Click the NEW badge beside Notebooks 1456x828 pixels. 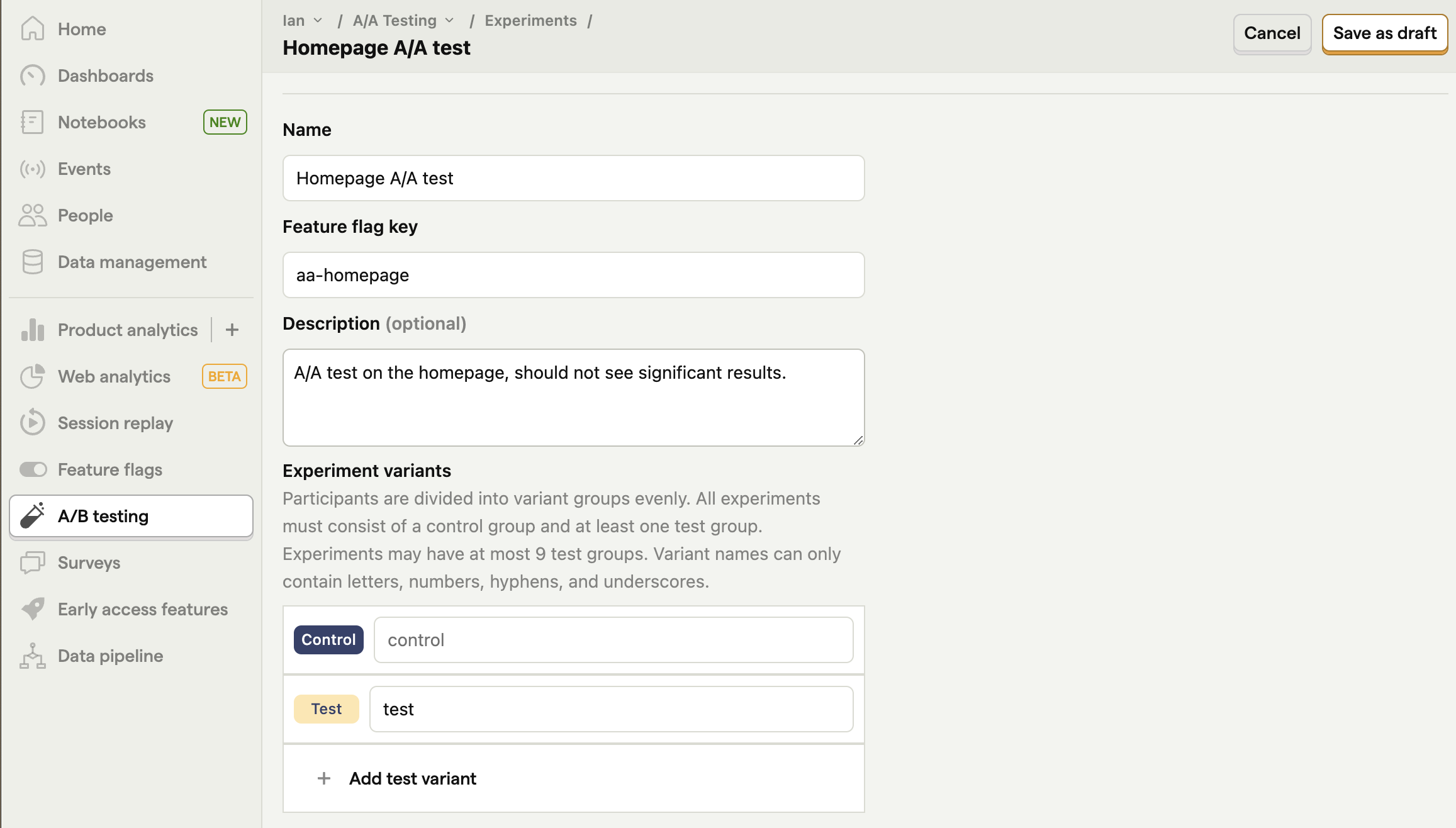(x=225, y=122)
